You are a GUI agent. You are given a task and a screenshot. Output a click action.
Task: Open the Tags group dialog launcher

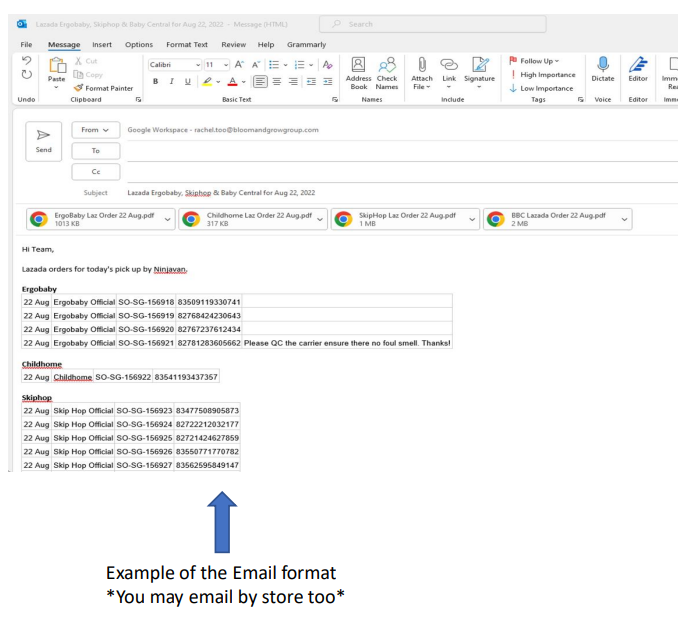click(580, 99)
